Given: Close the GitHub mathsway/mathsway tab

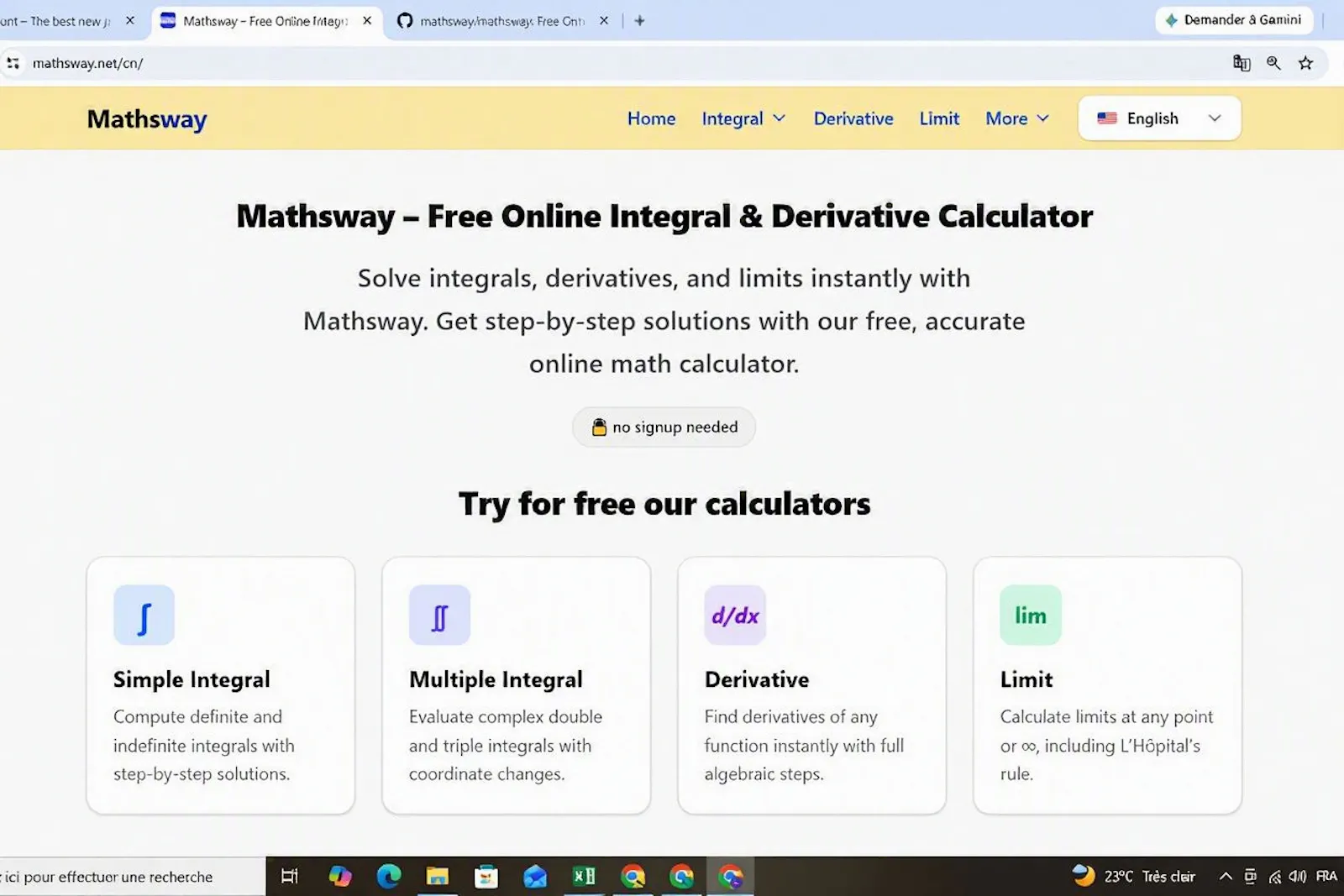Looking at the screenshot, I should pyautogui.click(x=604, y=20).
